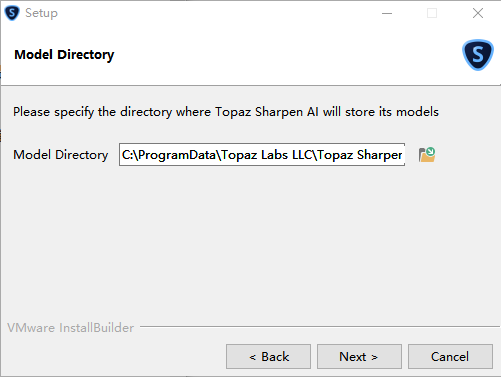Click inside the Model Directory path field
Screen dimensions: 501x377
click(x=262, y=155)
